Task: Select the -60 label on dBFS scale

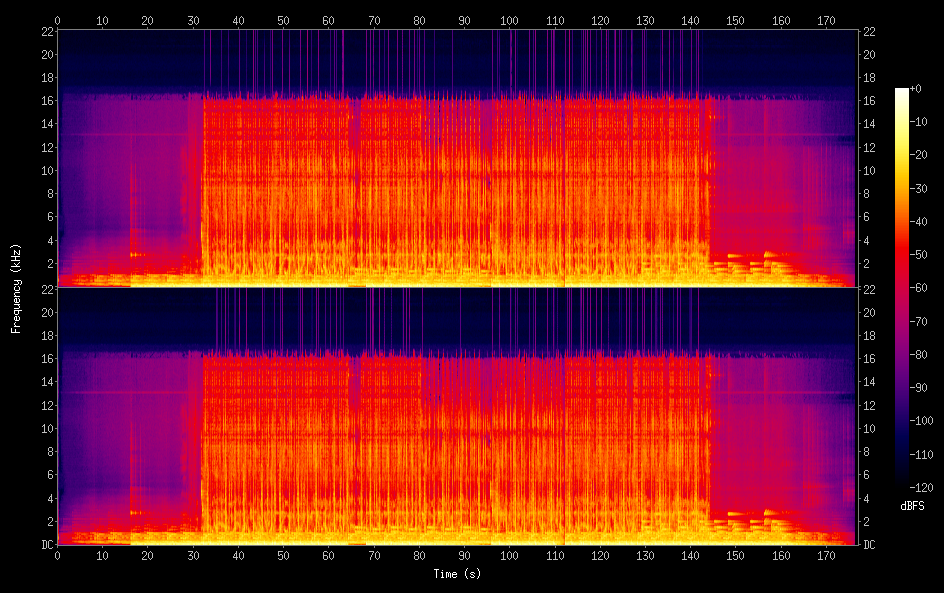Action: point(918,288)
